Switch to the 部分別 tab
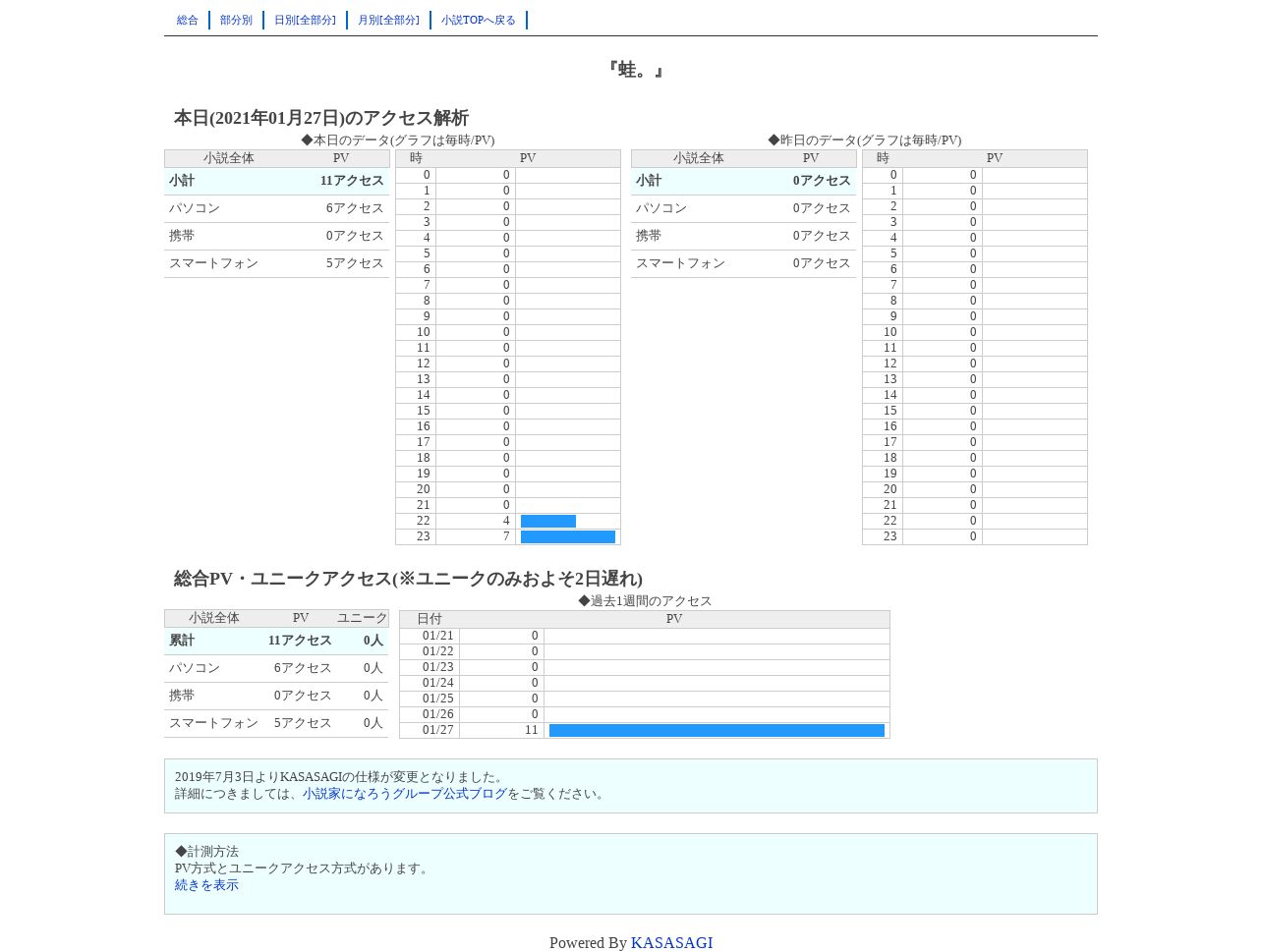The height and width of the screenshot is (952, 1262). click(x=236, y=20)
